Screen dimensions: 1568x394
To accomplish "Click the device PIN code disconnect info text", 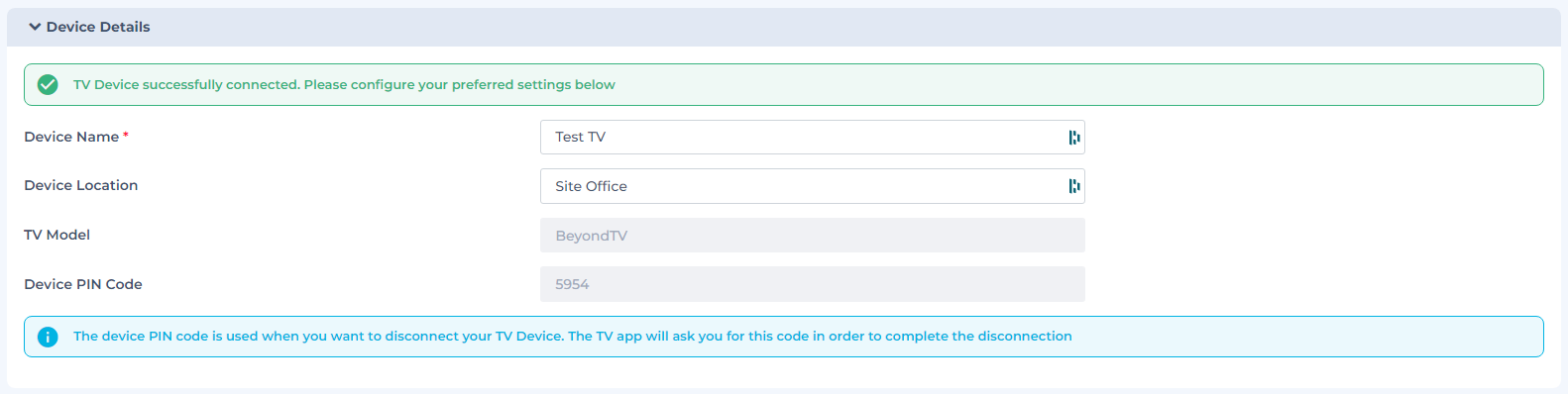I will click(x=573, y=337).
